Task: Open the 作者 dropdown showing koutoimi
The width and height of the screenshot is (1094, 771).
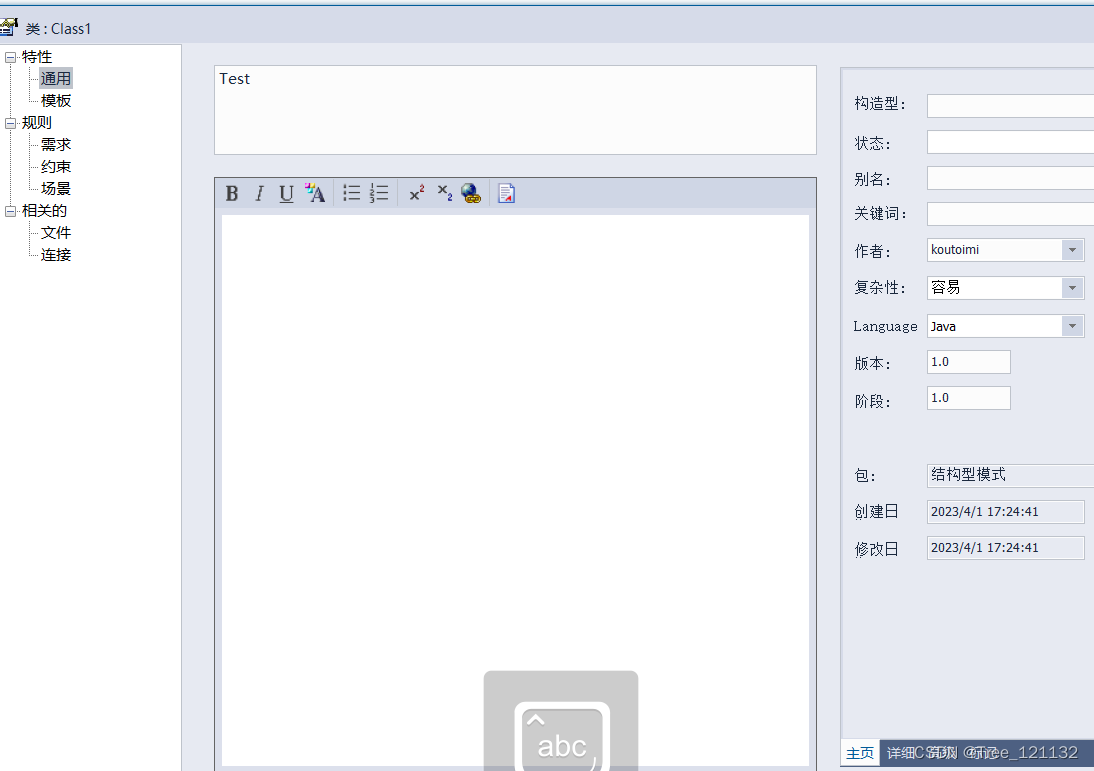Action: 1072,250
